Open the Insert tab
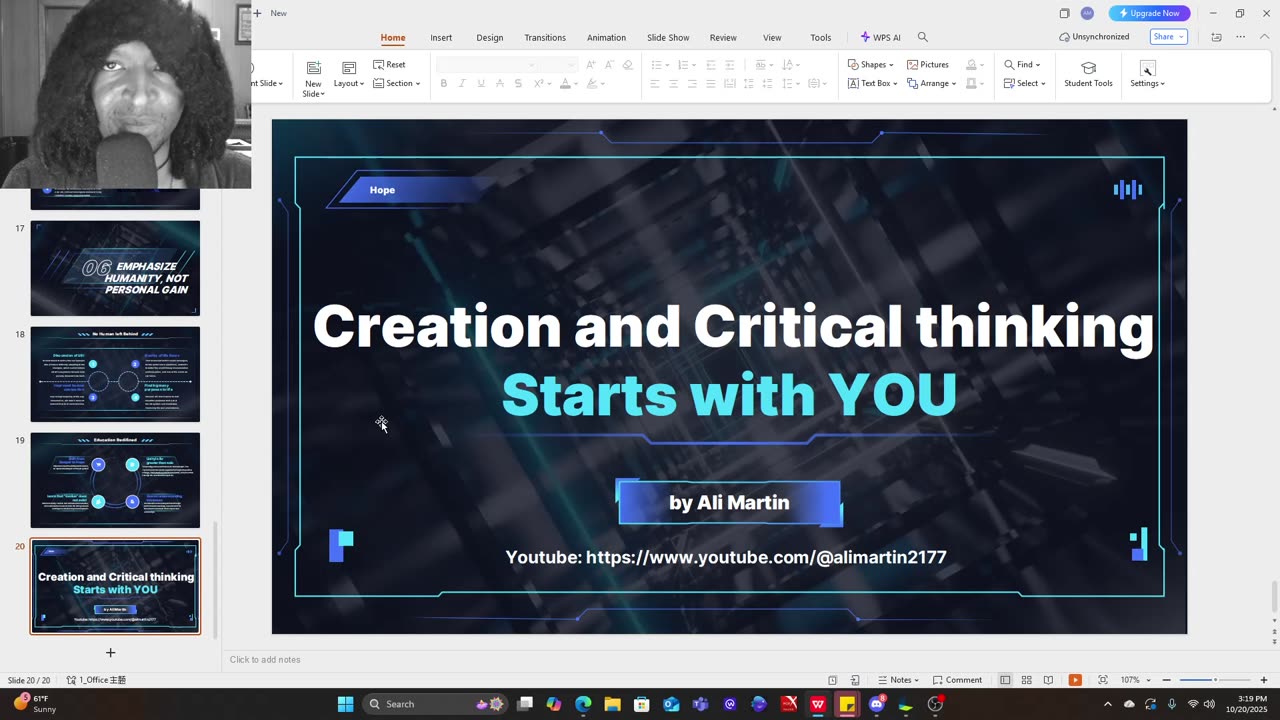 (441, 37)
